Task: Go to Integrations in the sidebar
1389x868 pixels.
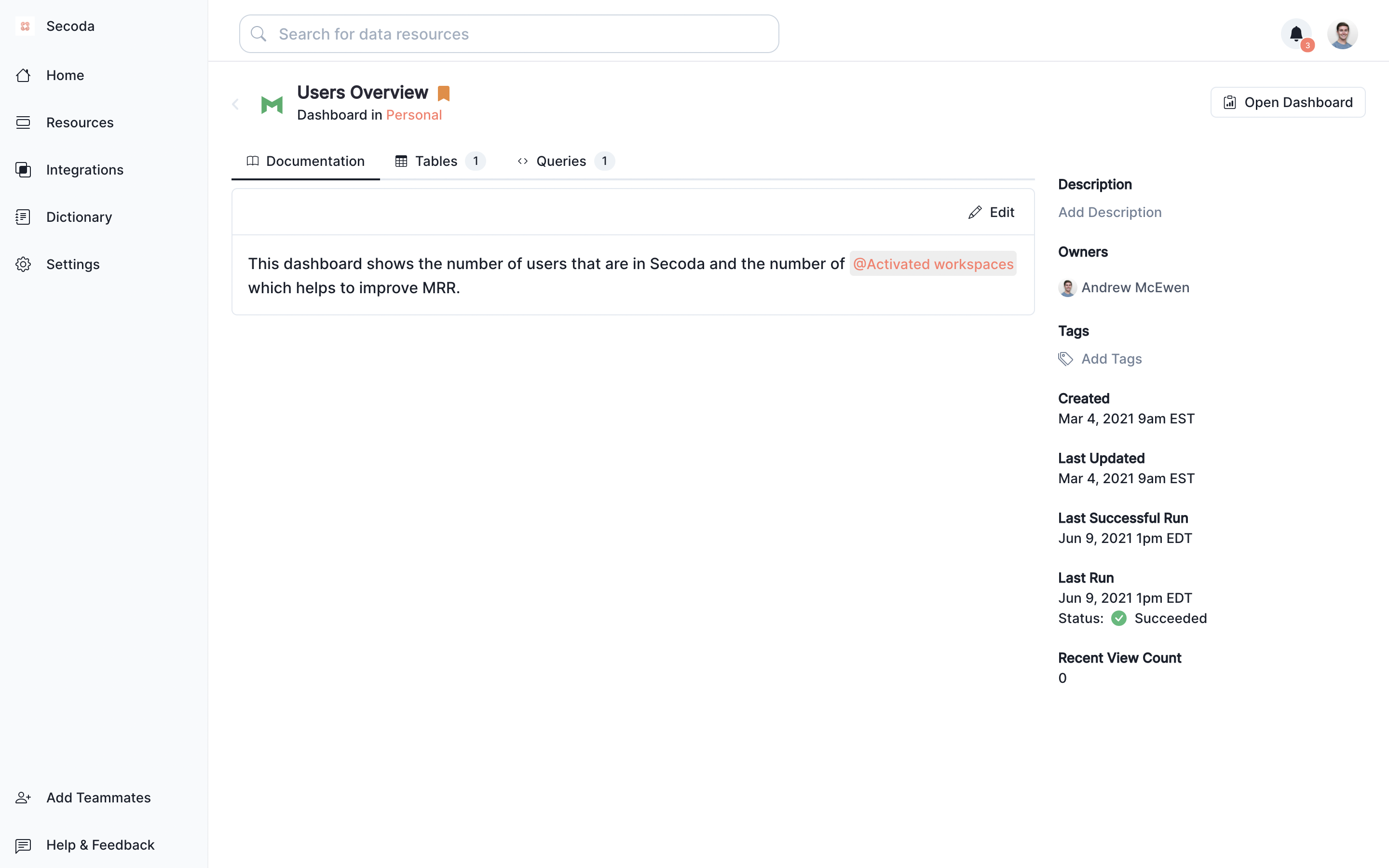Action: click(x=84, y=170)
